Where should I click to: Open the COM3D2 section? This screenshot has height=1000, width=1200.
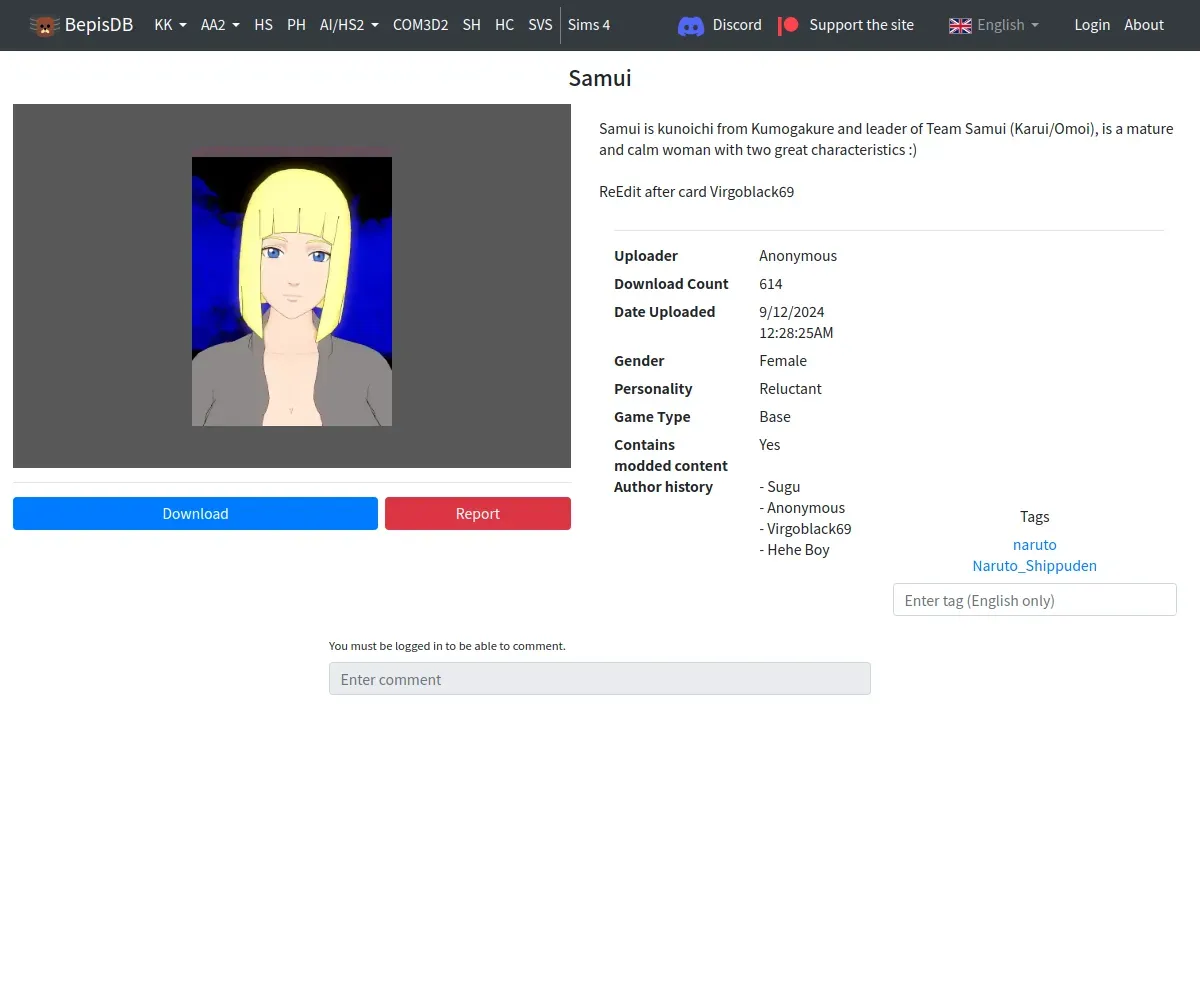click(420, 25)
